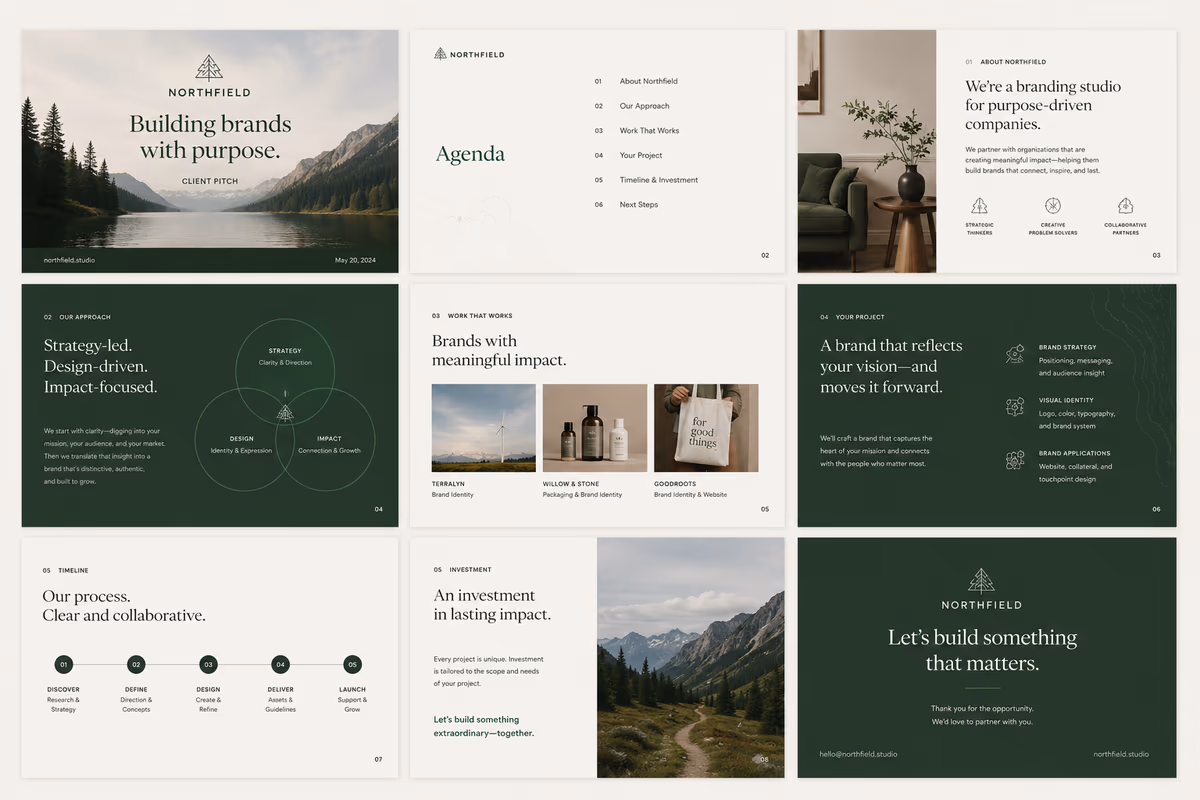Click the tree logo on the closing dark slide

click(981, 581)
